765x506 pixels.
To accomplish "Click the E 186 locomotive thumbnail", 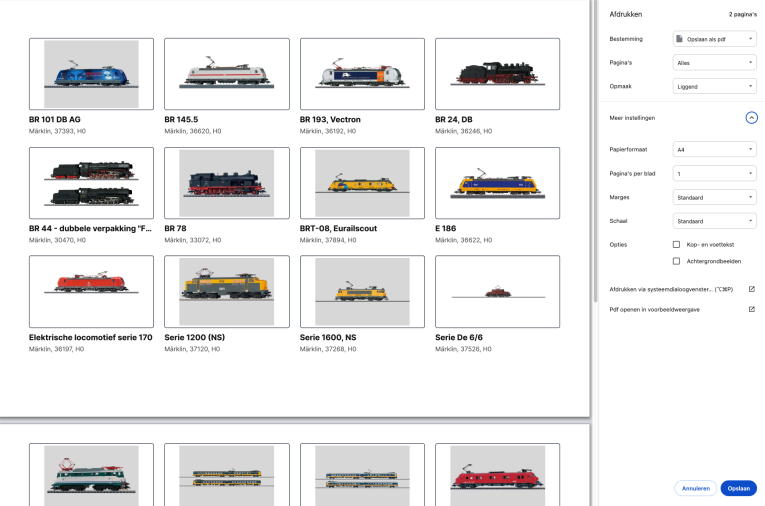I will click(497, 183).
